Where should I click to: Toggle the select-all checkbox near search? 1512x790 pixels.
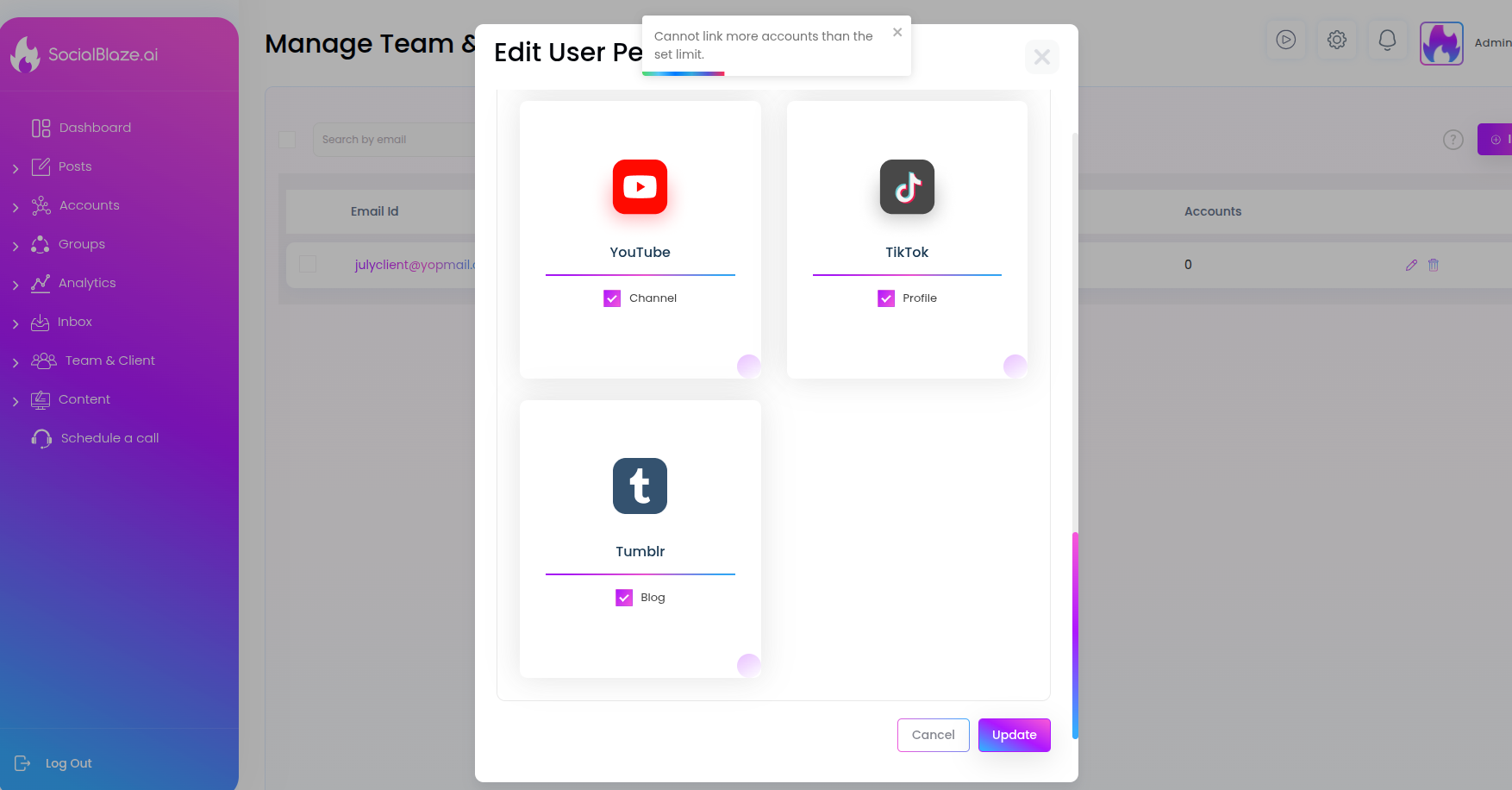pyautogui.click(x=288, y=140)
